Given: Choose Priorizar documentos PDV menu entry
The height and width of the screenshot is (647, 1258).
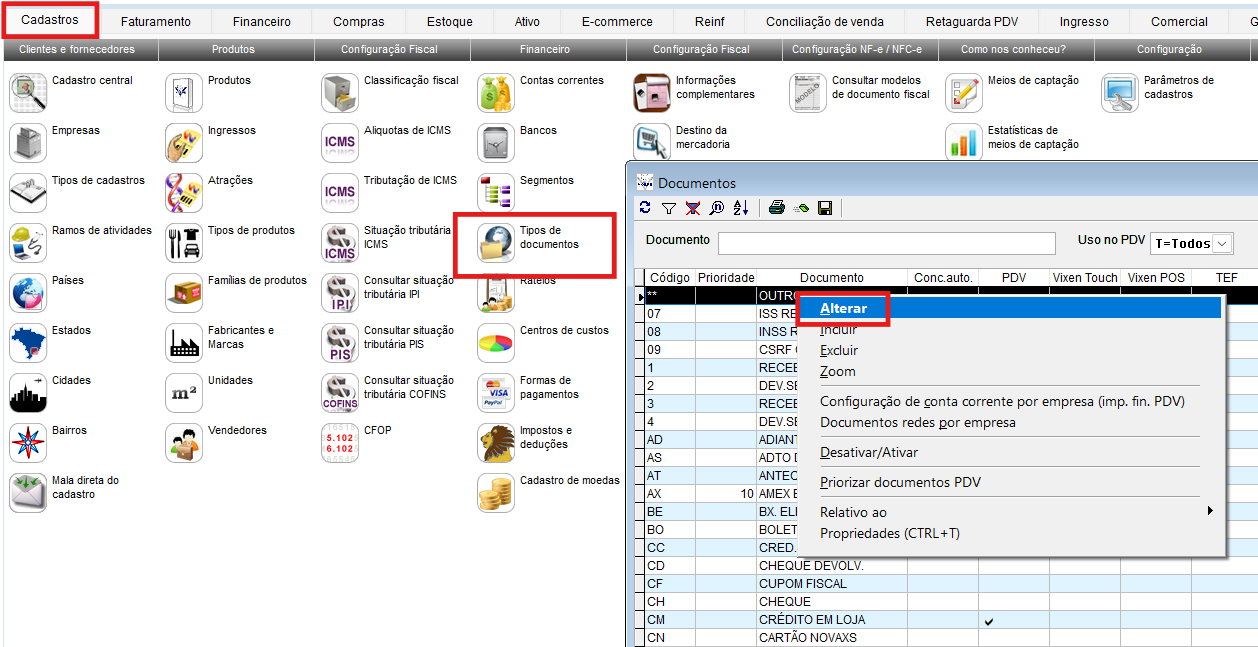Looking at the screenshot, I should (x=900, y=482).
